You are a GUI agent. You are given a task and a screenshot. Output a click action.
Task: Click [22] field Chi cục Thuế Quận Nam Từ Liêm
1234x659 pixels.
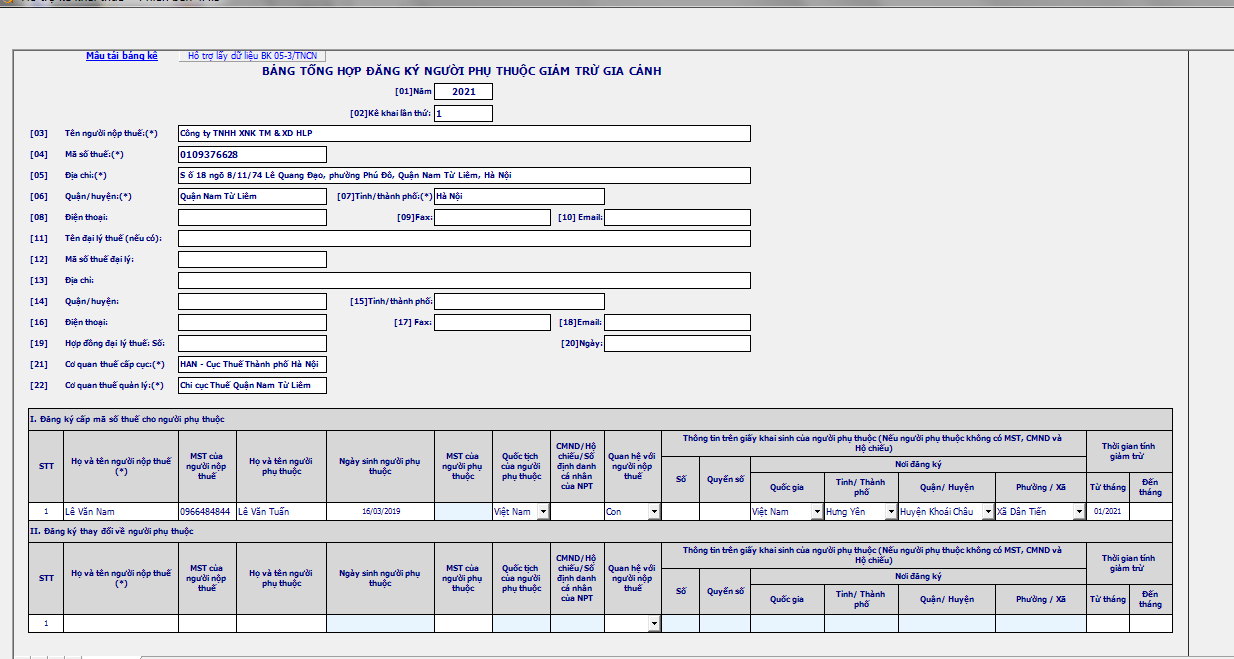252,385
